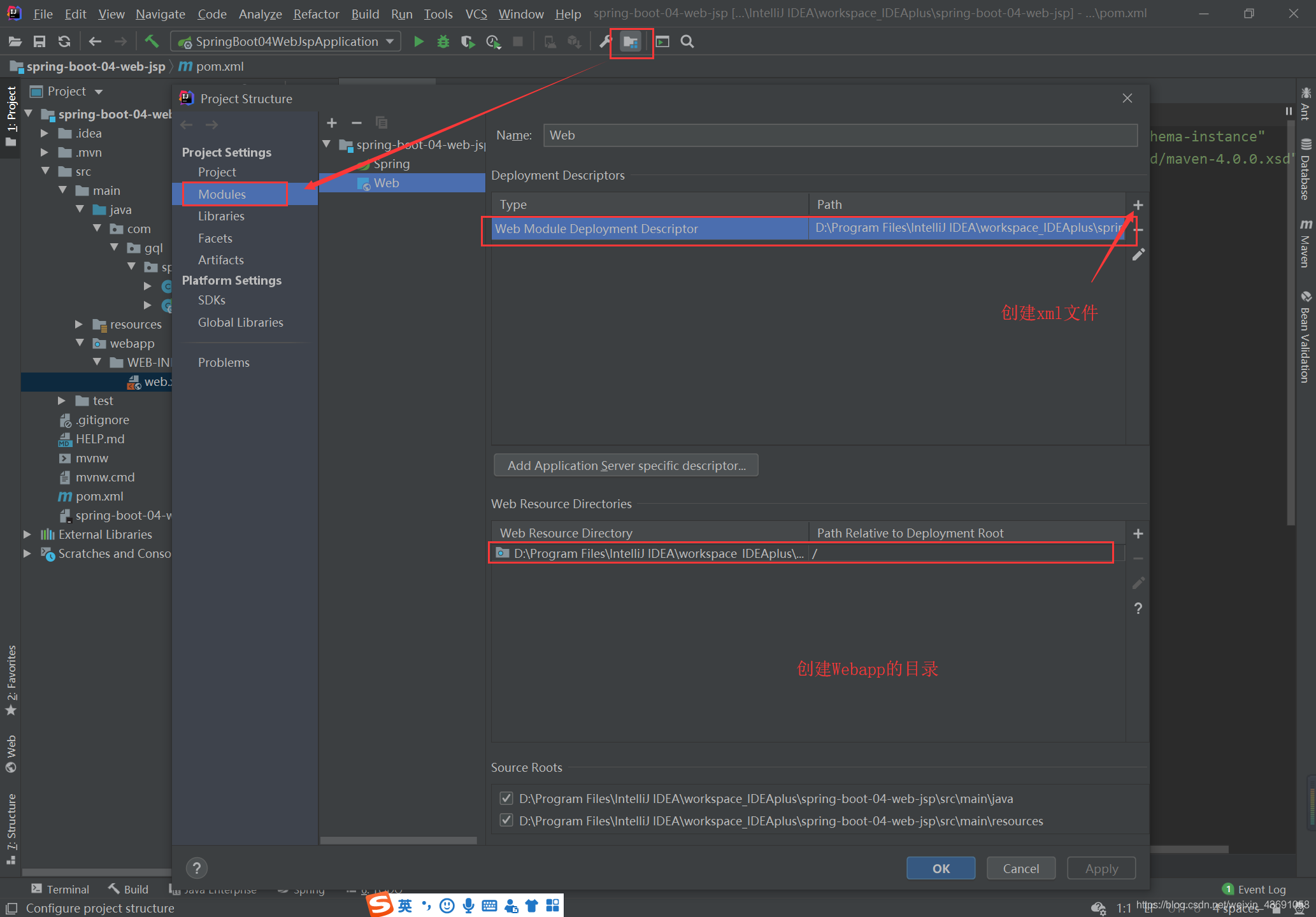Click the Profiler run icon
The width and height of the screenshot is (1316, 917).
coord(493,42)
